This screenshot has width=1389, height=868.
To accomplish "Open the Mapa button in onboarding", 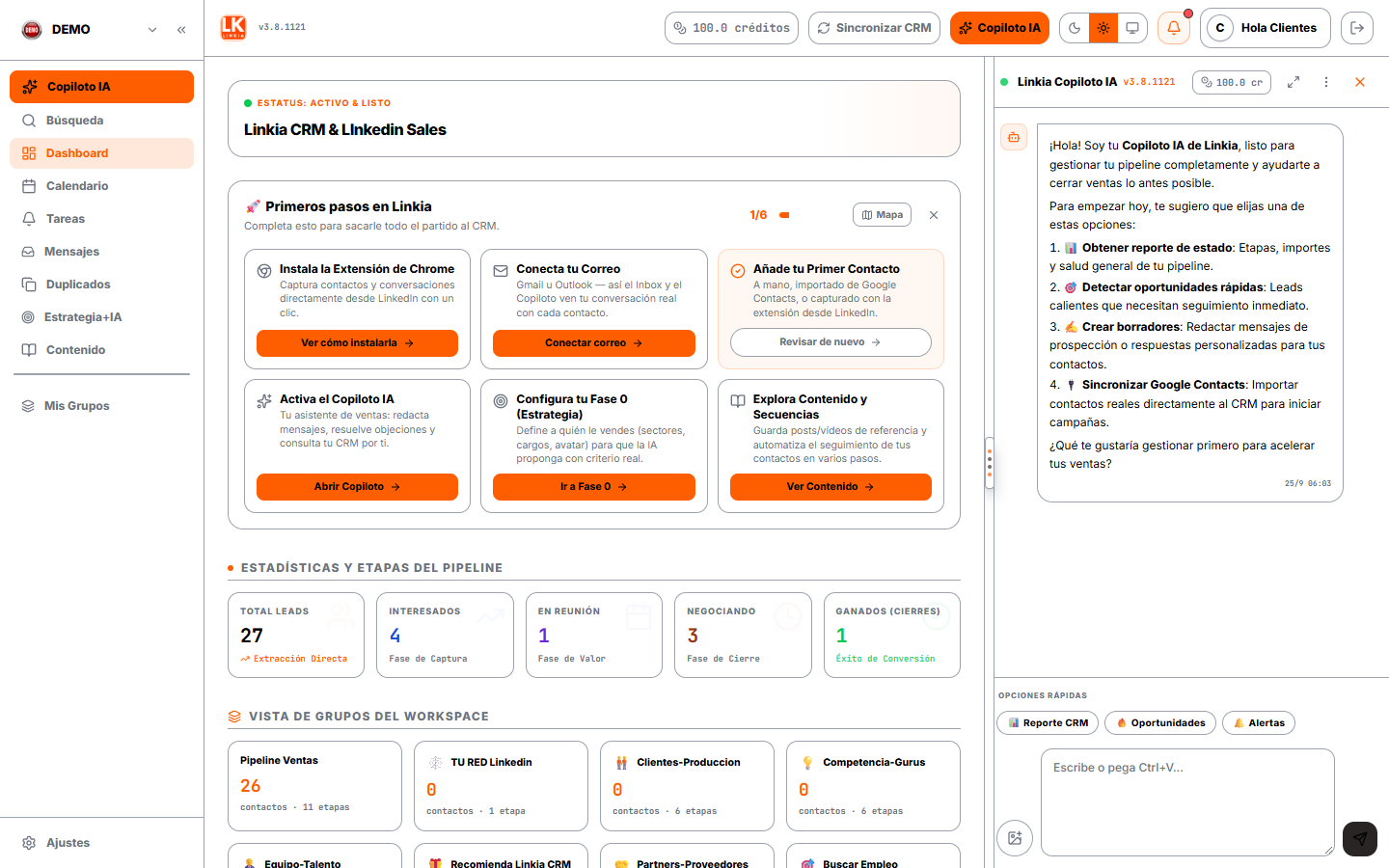I will tap(883, 215).
